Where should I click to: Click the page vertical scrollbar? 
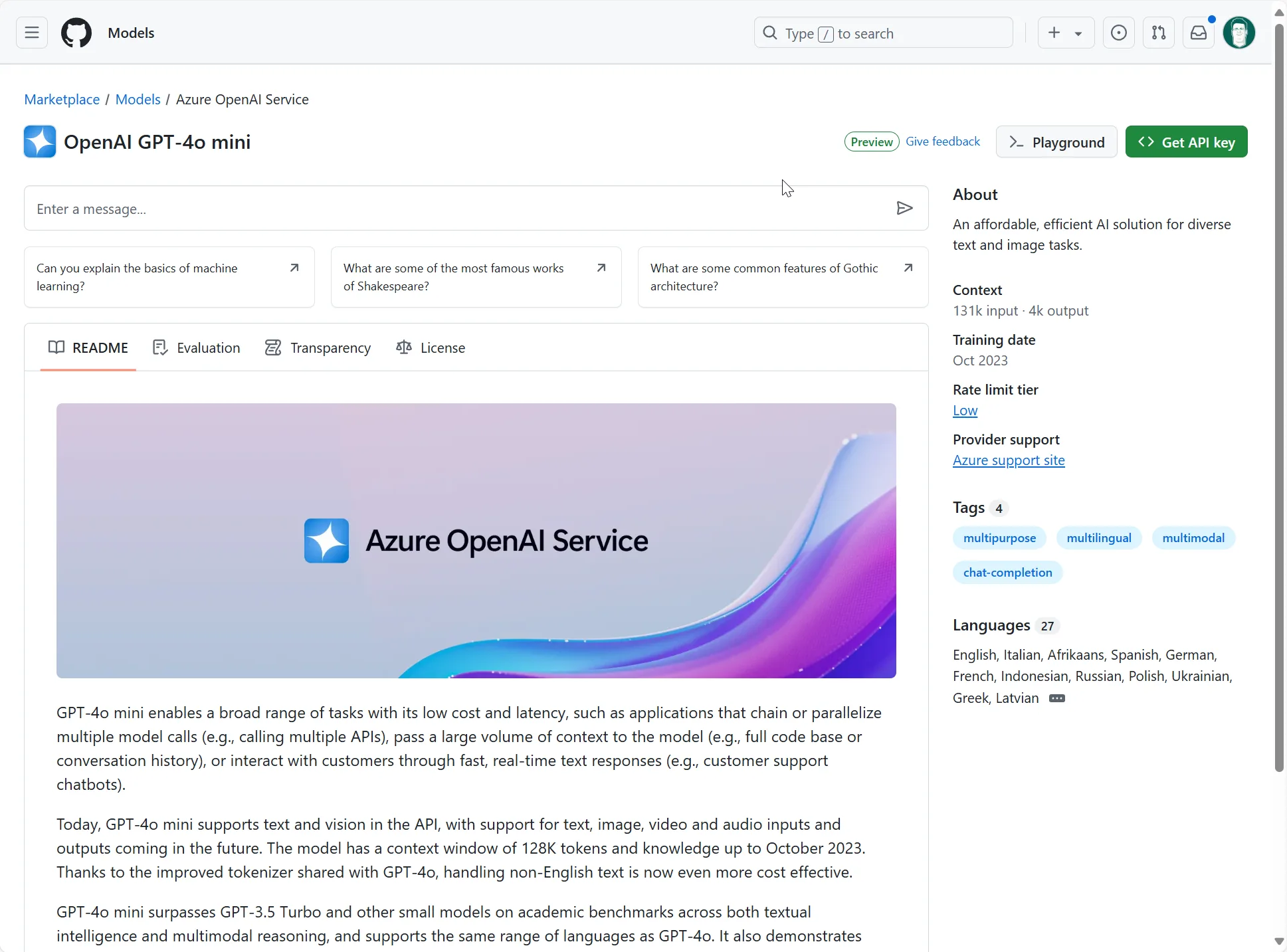(x=1279, y=399)
